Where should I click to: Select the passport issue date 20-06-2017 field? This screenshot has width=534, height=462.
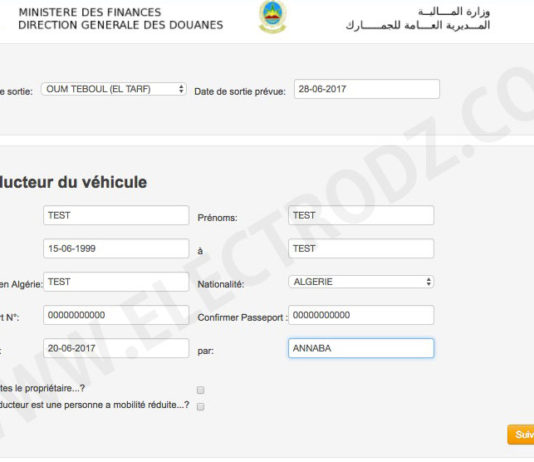pyautogui.click(x=116, y=348)
